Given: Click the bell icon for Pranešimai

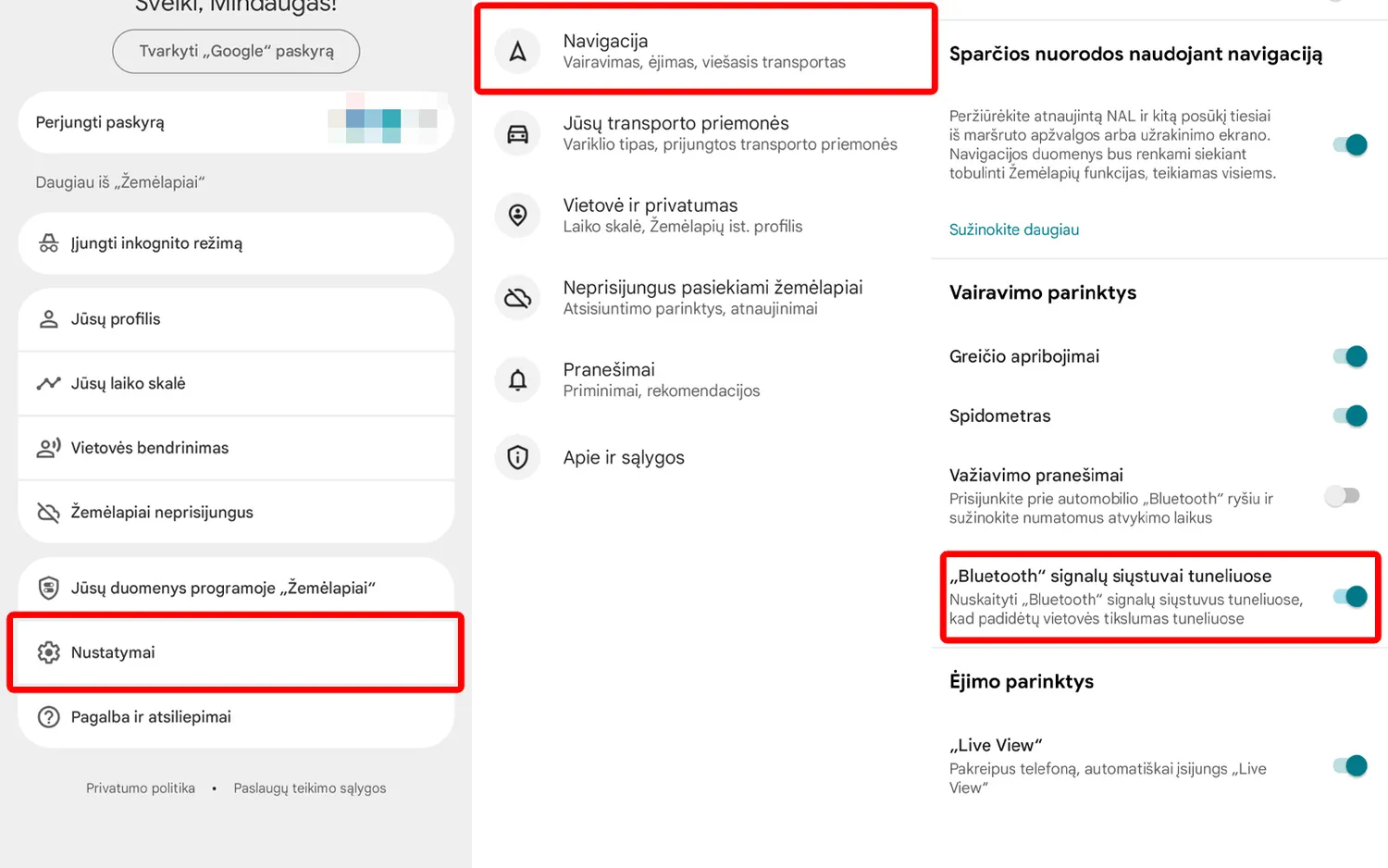Looking at the screenshot, I should point(517,379).
